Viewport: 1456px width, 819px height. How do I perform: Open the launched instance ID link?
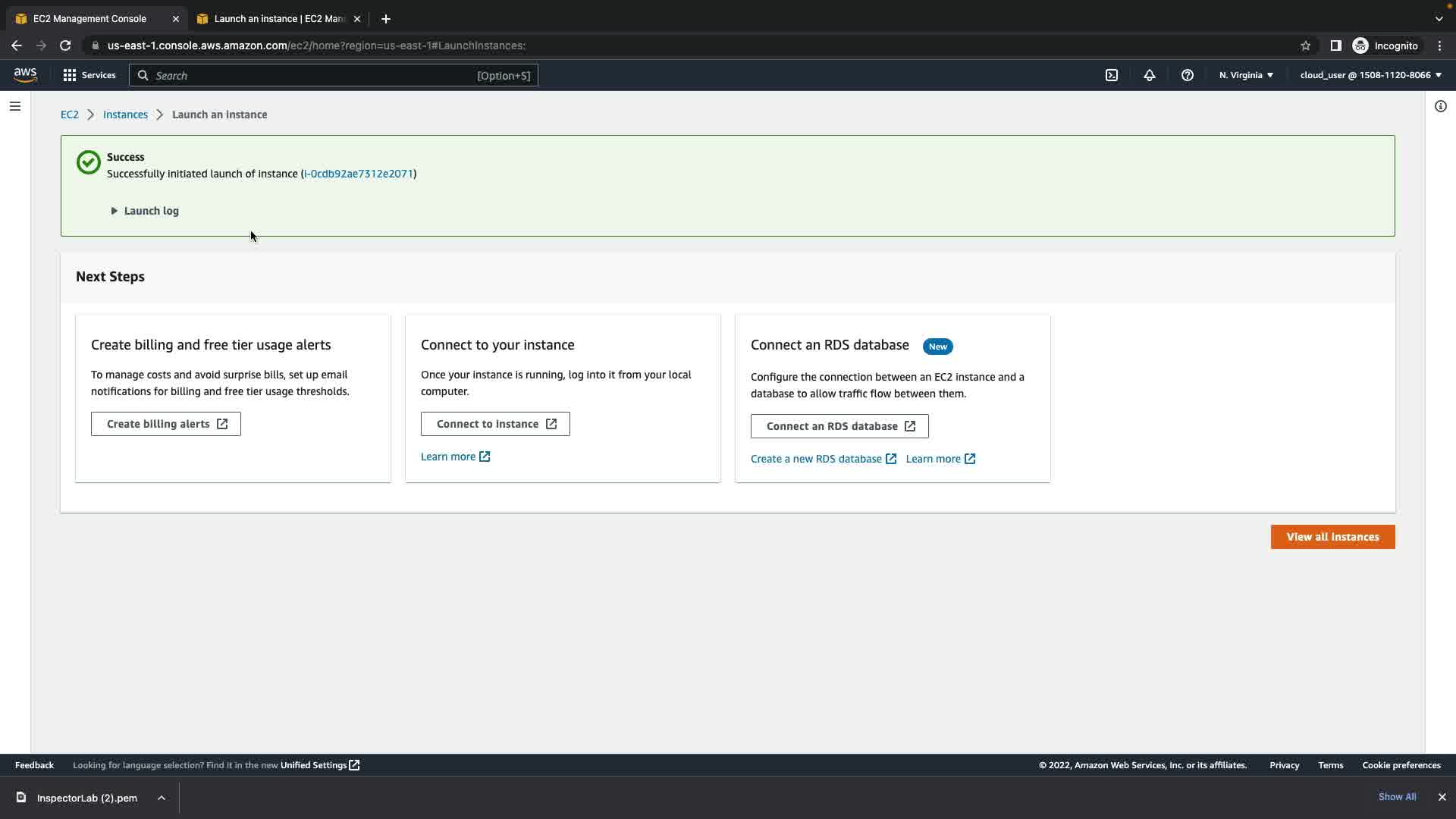pos(358,174)
